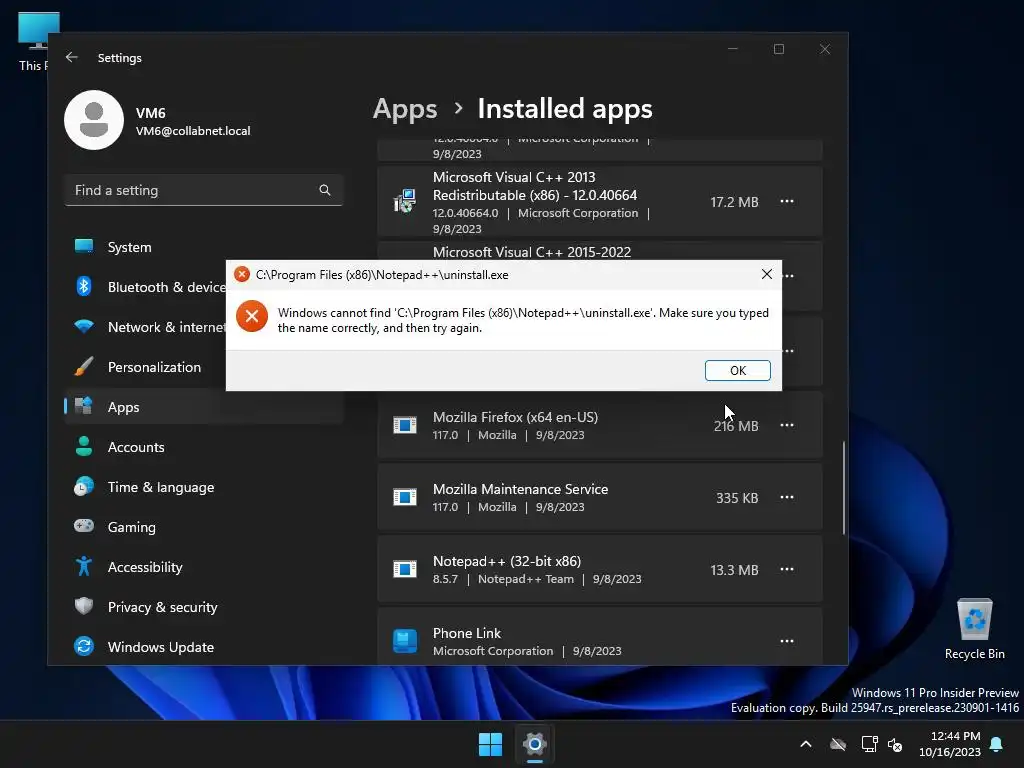
Task: Open Bluetooth & devices settings
Action: coord(145,287)
